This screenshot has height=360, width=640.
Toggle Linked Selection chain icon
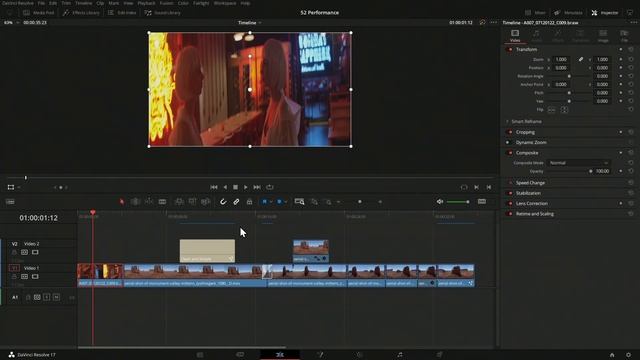[x=236, y=202]
